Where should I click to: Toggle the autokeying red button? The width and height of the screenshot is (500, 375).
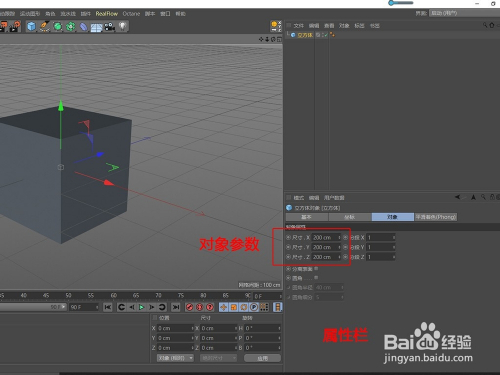point(199,307)
